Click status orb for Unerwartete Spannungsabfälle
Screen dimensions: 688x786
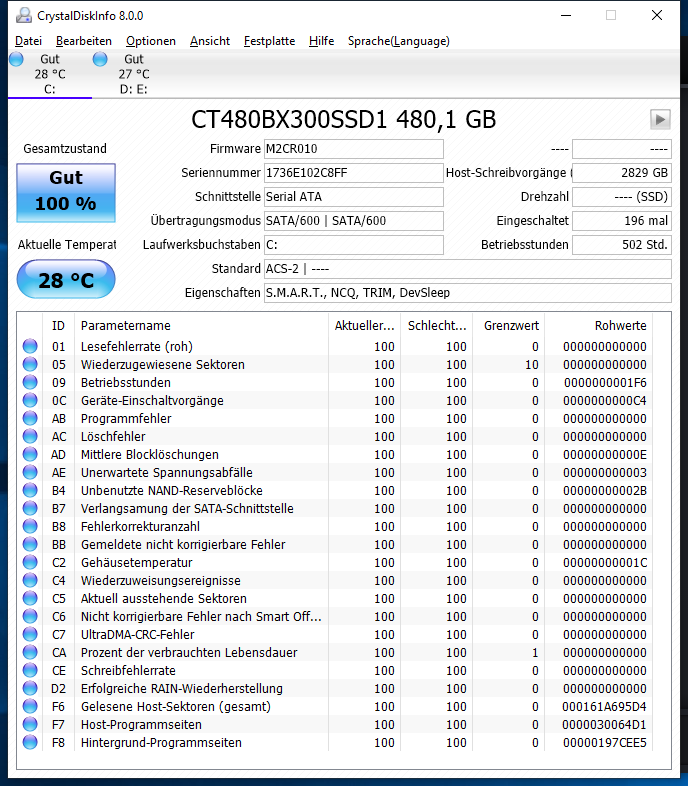30,473
